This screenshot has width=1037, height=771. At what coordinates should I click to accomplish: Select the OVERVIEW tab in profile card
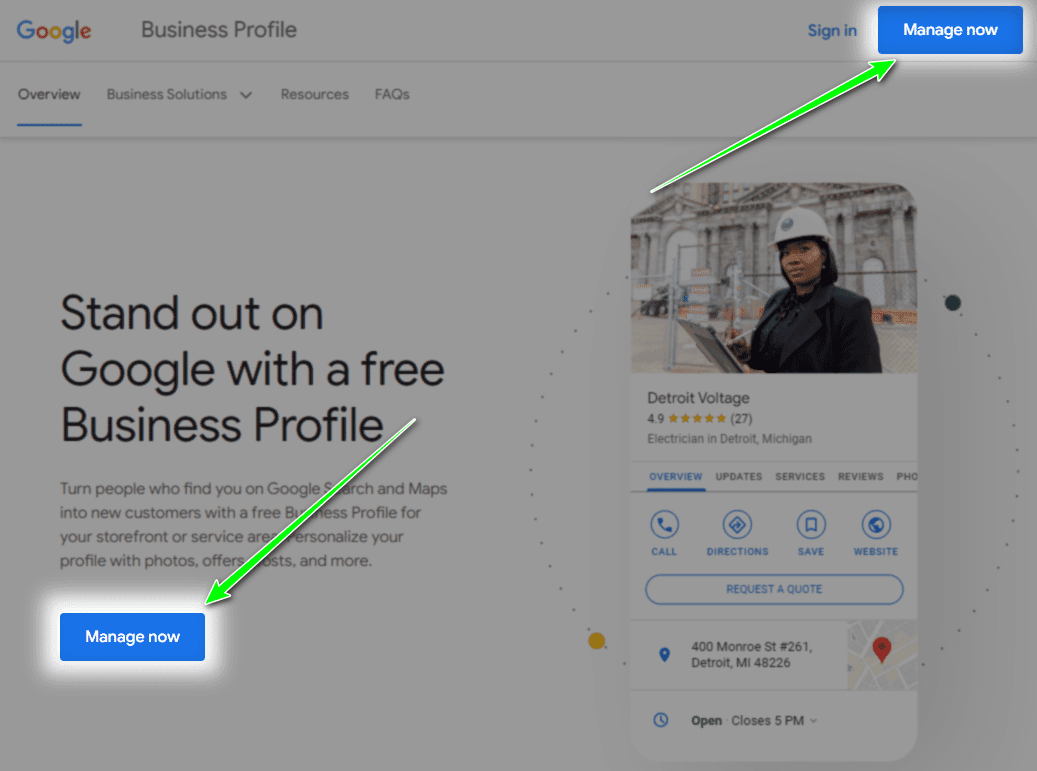coord(675,477)
